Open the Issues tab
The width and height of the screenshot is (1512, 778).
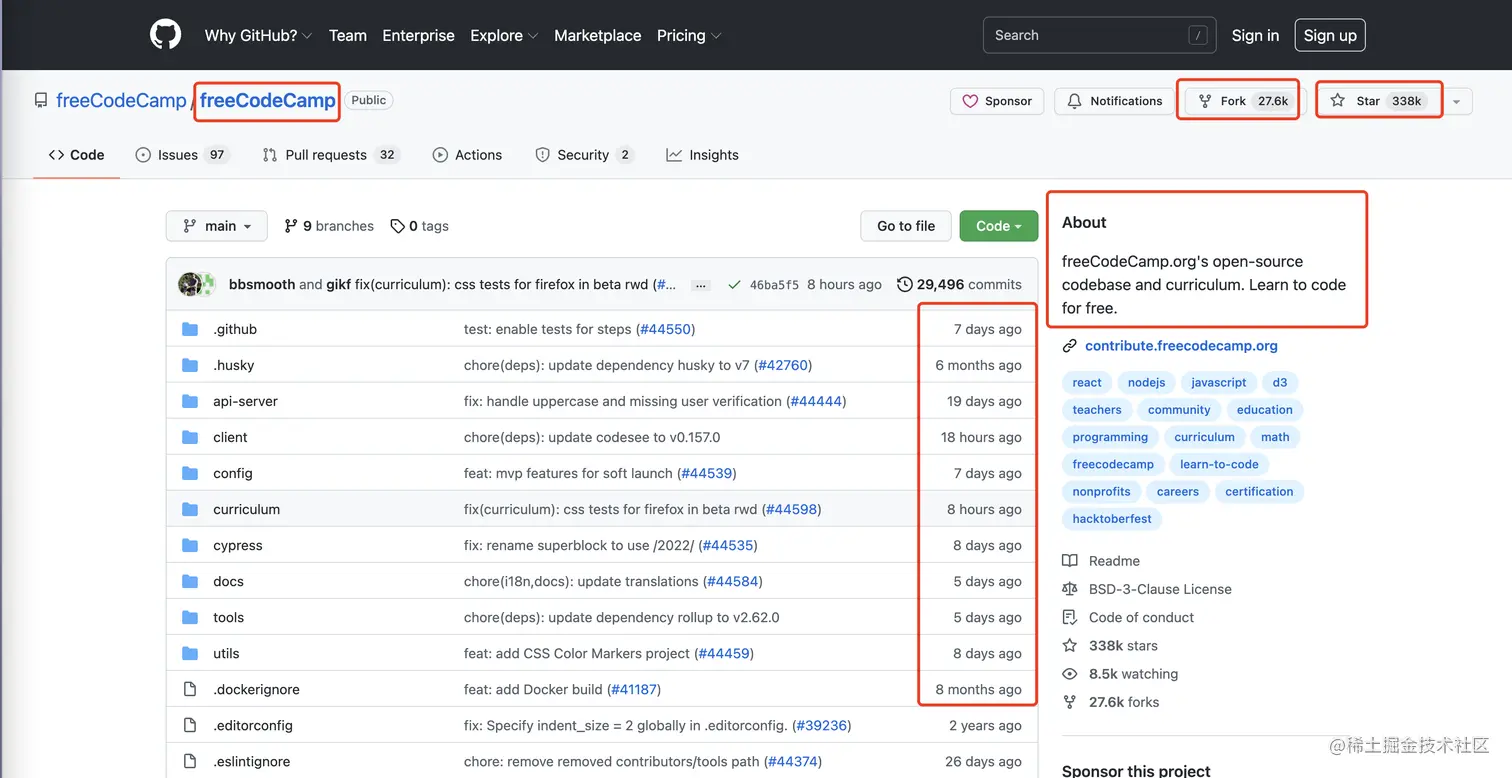coord(182,155)
